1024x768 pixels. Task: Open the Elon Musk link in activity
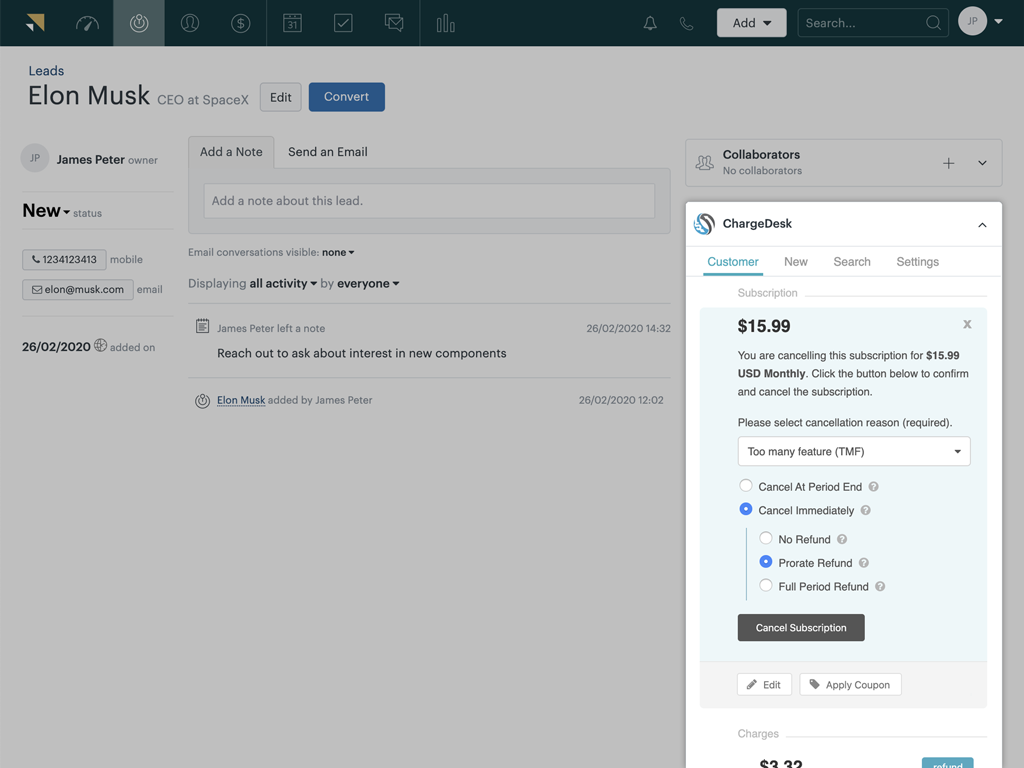pyautogui.click(x=241, y=400)
